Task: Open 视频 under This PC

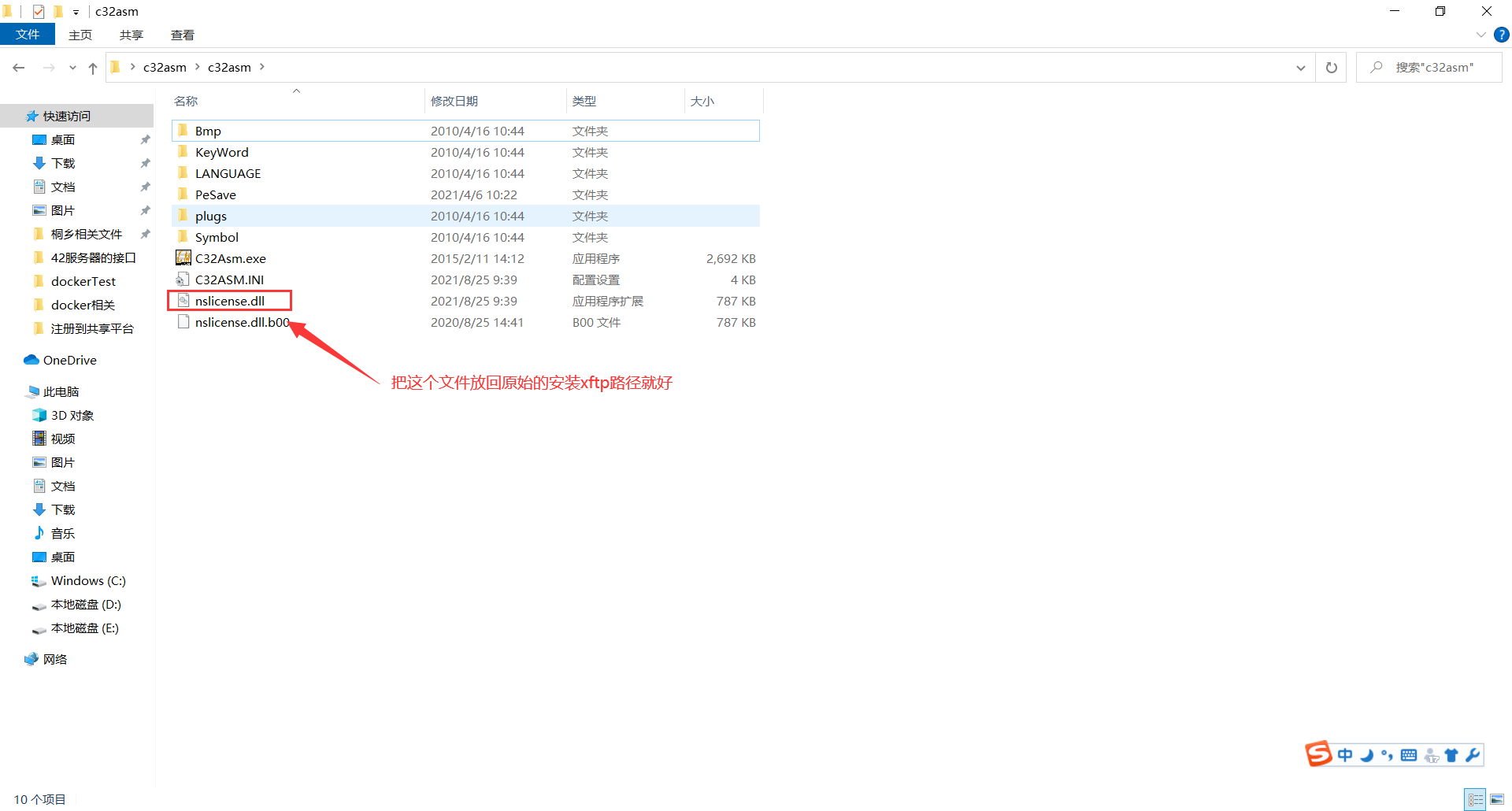Action: click(x=63, y=439)
